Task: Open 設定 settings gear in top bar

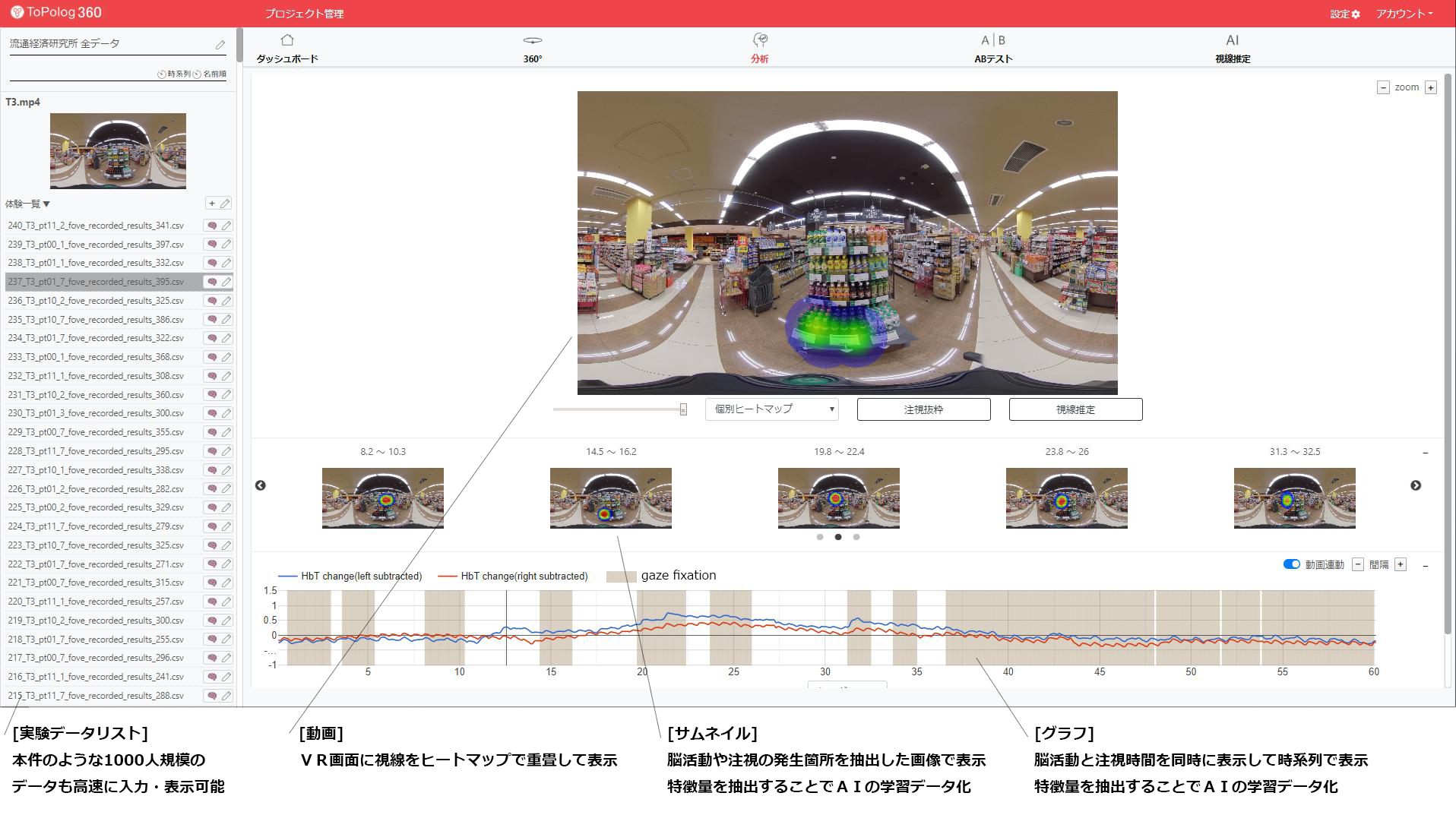Action: [x=1344, y=14]
